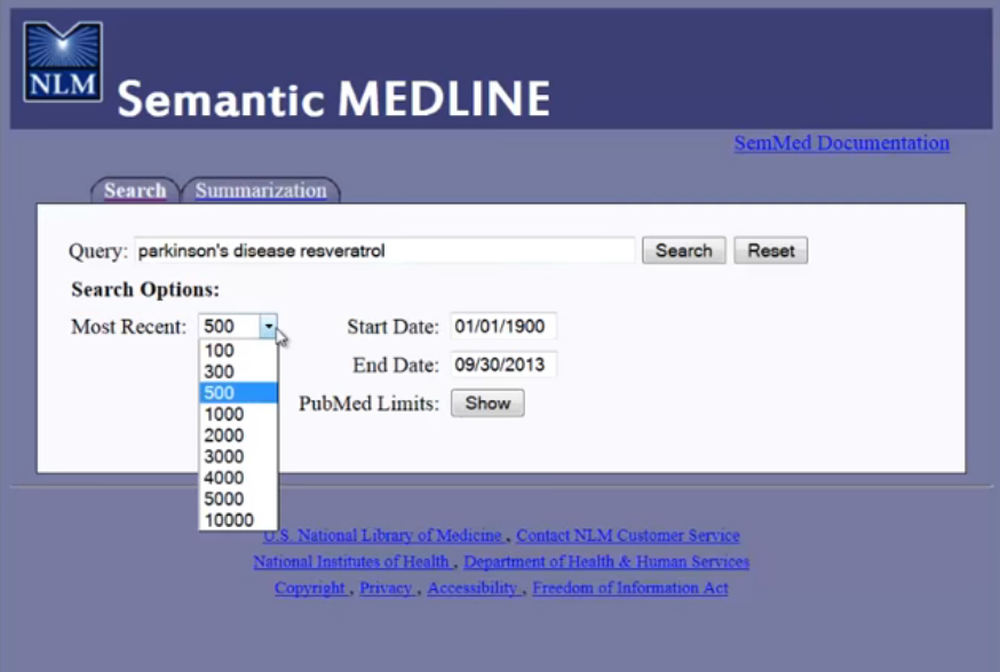Open U.S. National Library of Medicine link
The height and width of the screenshot is (672, 1000).
[x=383, y=536]
